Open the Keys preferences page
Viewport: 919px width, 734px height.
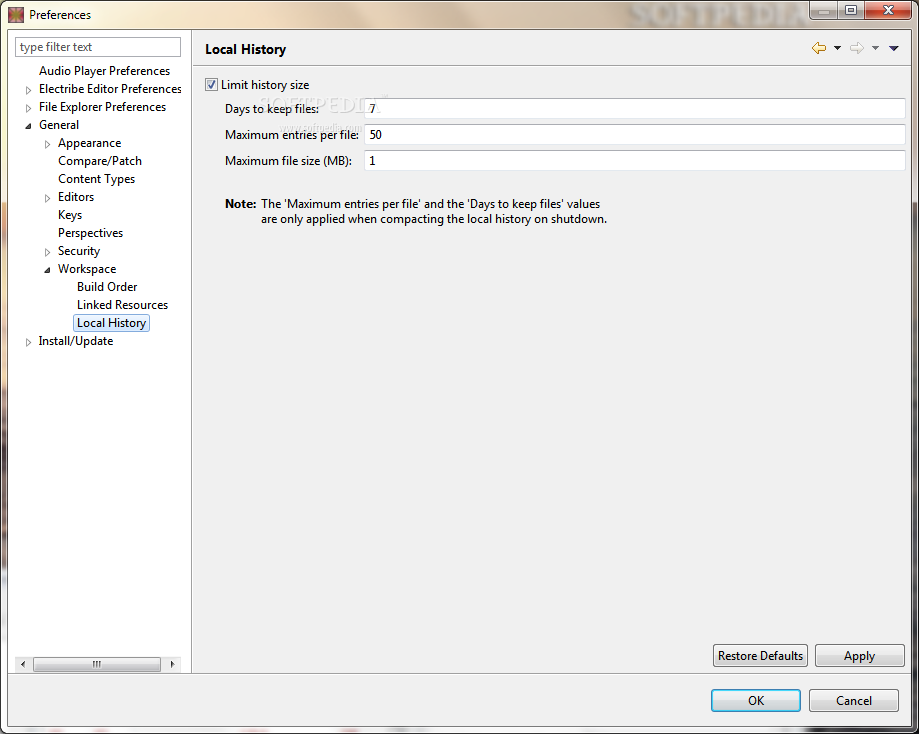click(x=70, y=215)
